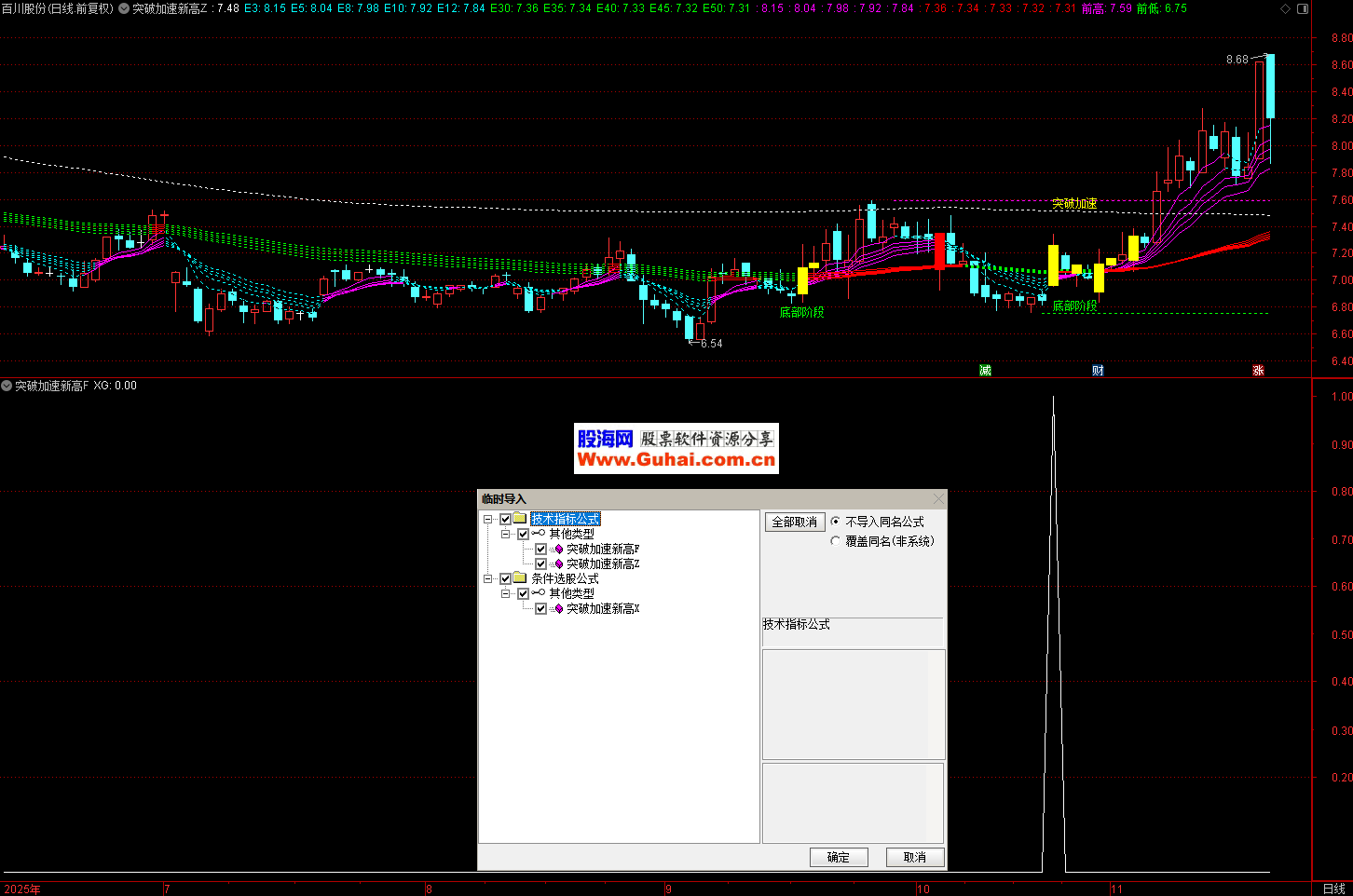Click the yellow folder icon for 技术指标公式
The width and height of the screenshot is (1353, 896).
[520, 519]
